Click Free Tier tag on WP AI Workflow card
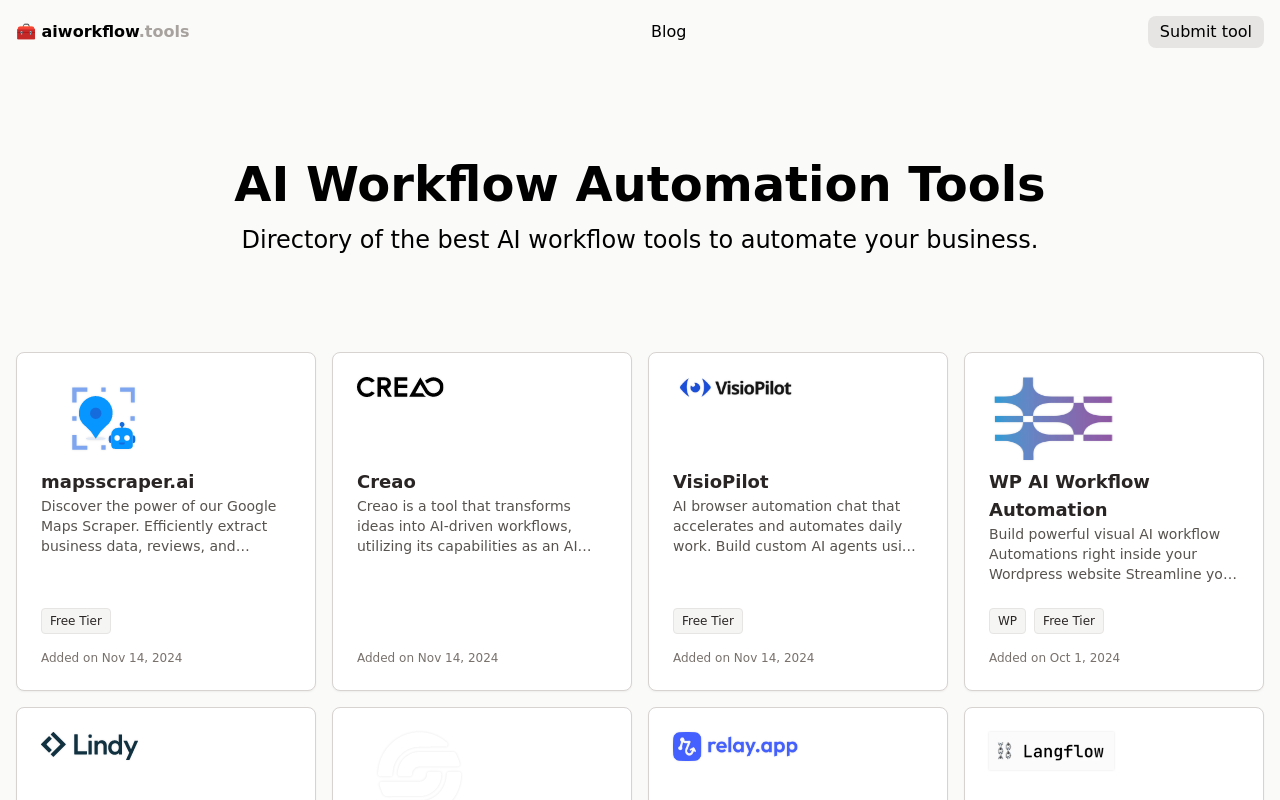 pos(1069,621)
